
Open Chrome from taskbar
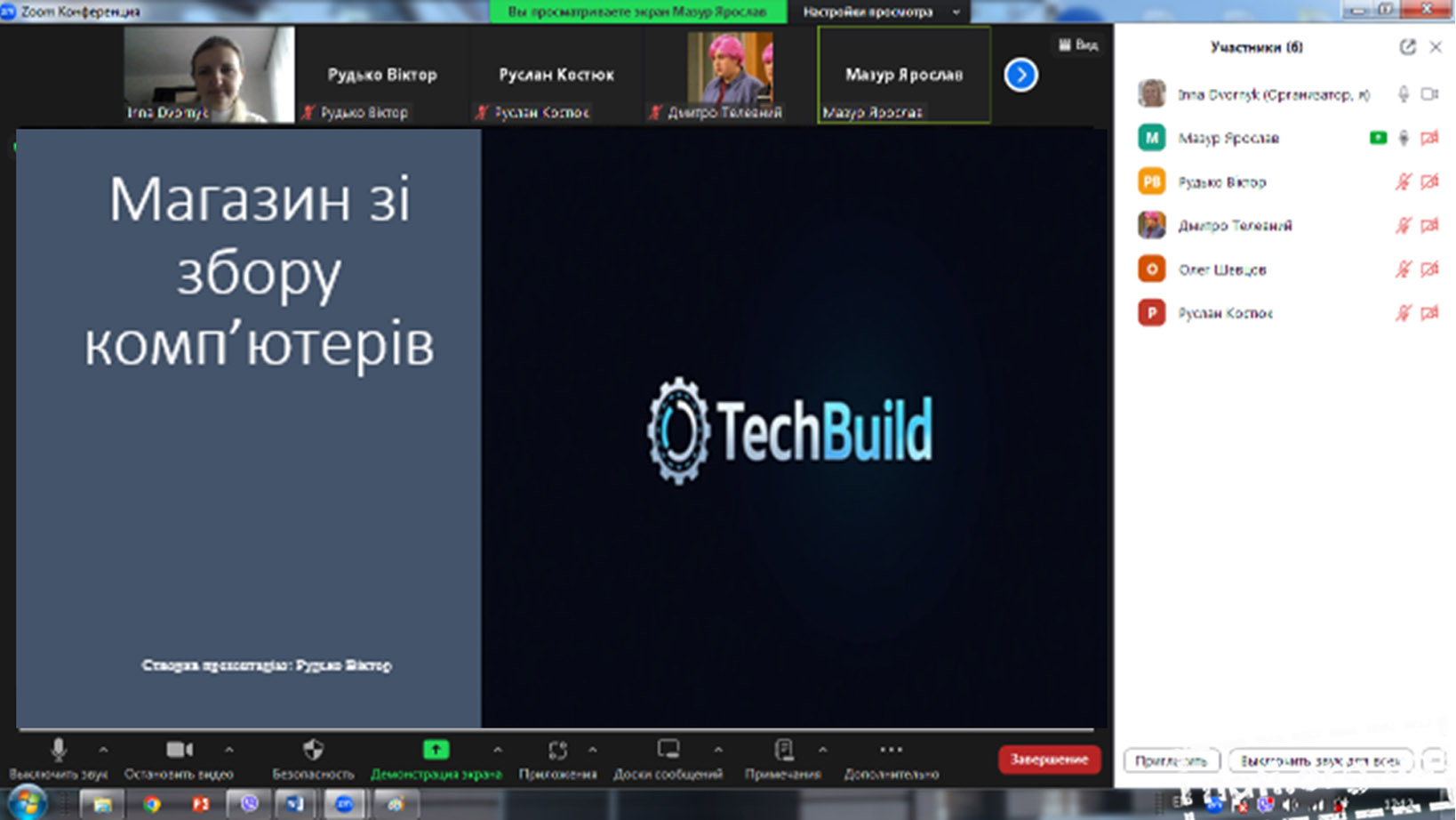[151, 804]
